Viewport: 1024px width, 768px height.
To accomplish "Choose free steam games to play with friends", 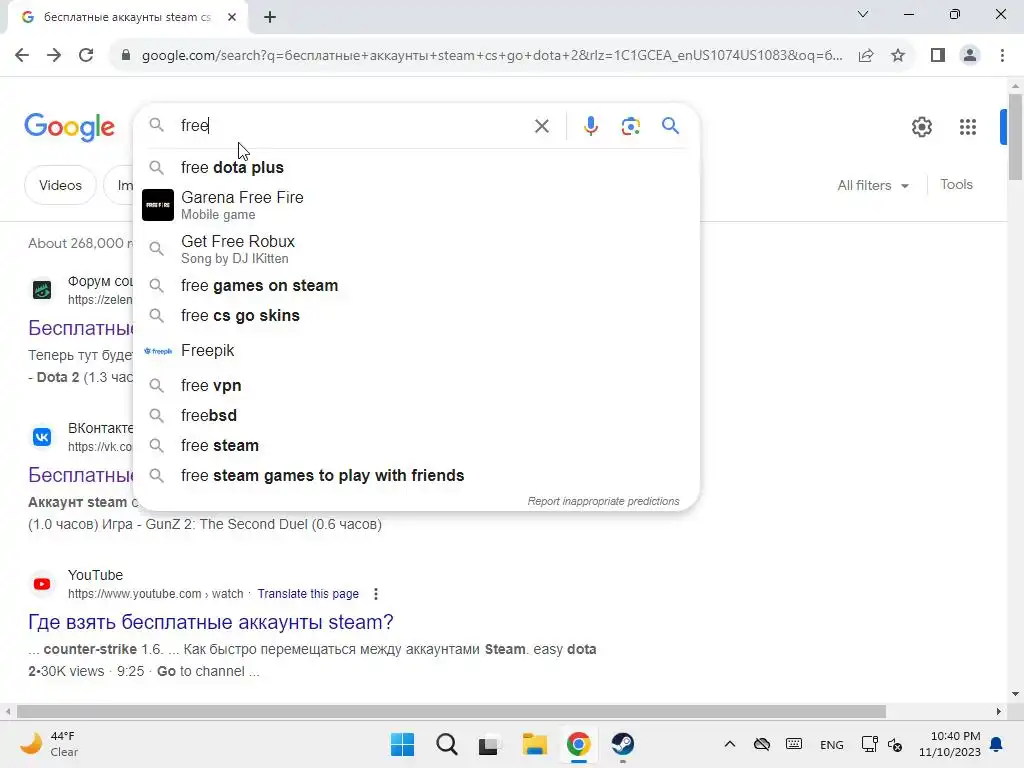I will coord(416,475).
